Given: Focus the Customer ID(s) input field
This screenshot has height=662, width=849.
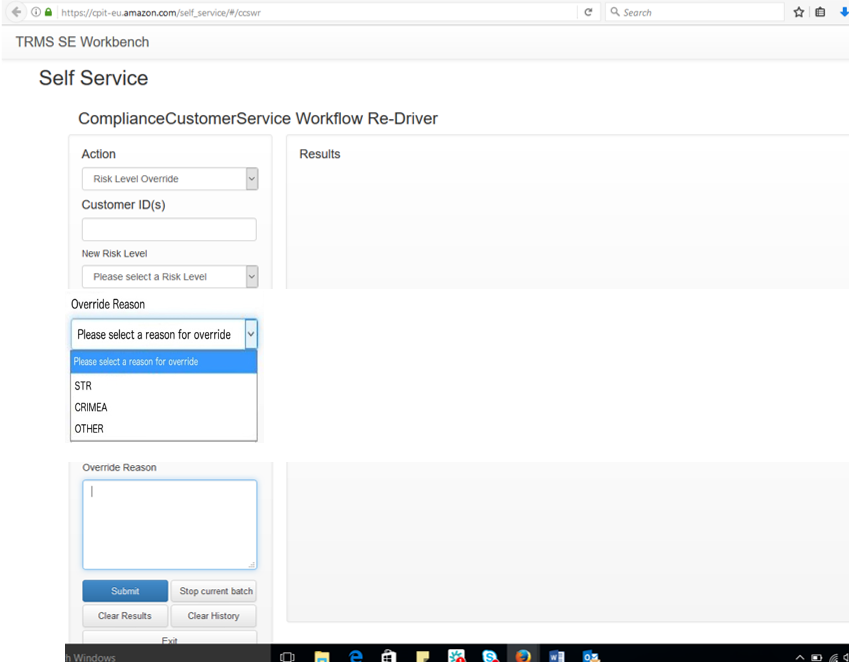Looking at the screenshot, I should [169, 230].
